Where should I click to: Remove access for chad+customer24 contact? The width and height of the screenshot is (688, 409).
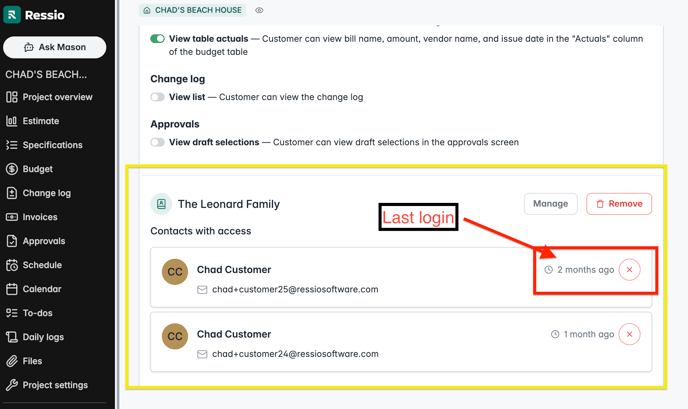click(629, 334)
